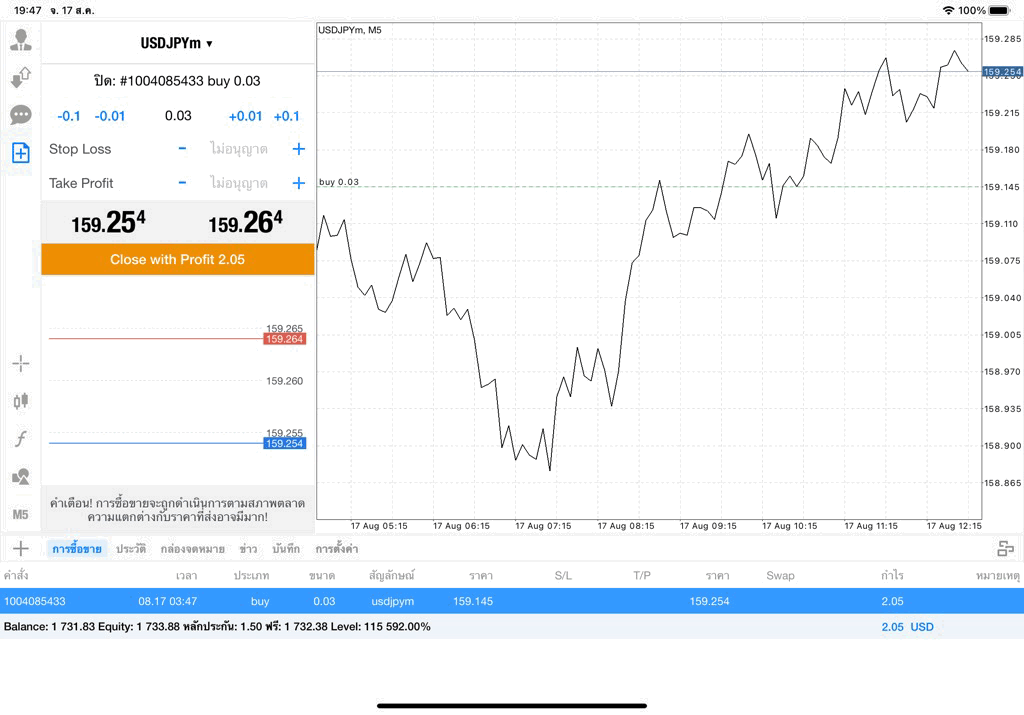Reduce volume by -0.01
This screenshot has height=715, width=1024.
pyautogui.click(x=110, y=116)
